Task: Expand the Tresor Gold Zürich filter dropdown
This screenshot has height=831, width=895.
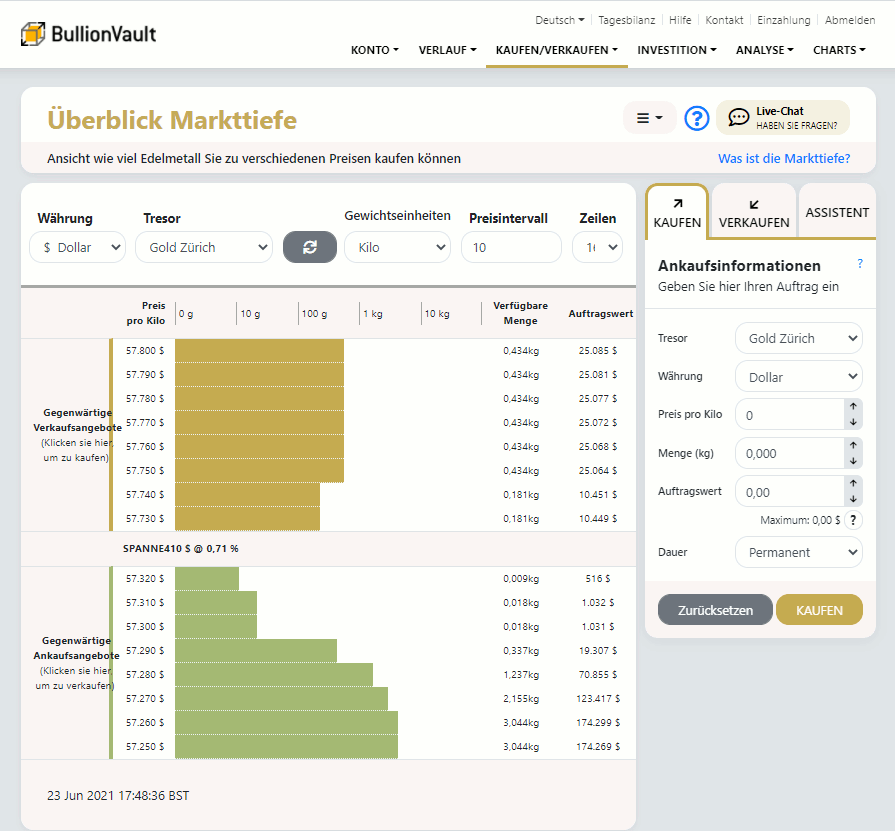Action: [x=204, y=247]
